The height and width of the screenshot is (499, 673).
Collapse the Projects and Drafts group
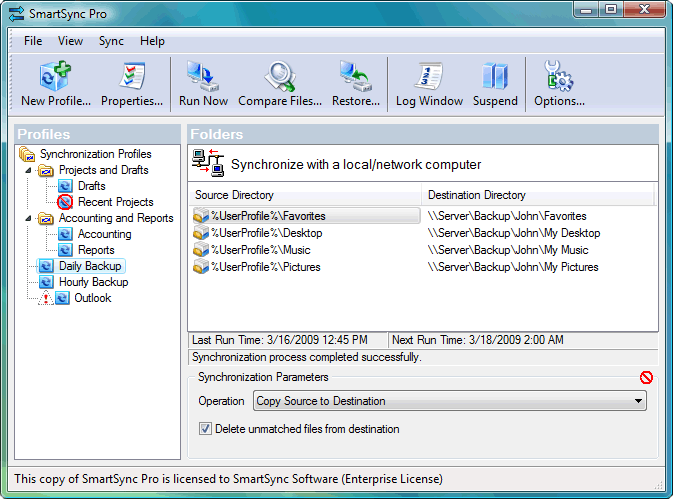tap(30, 171)
